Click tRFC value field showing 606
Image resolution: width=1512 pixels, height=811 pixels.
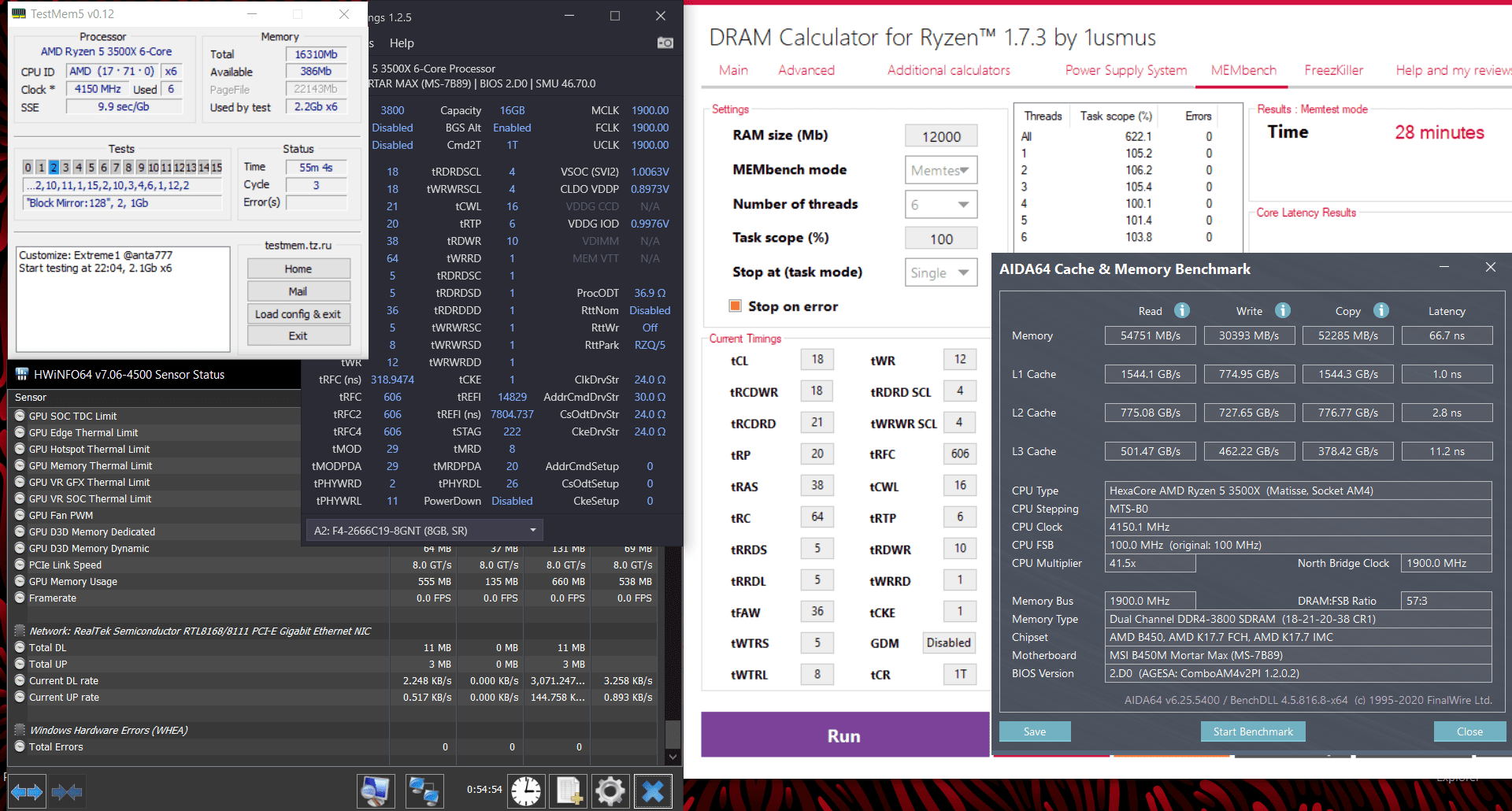(960, 454)
